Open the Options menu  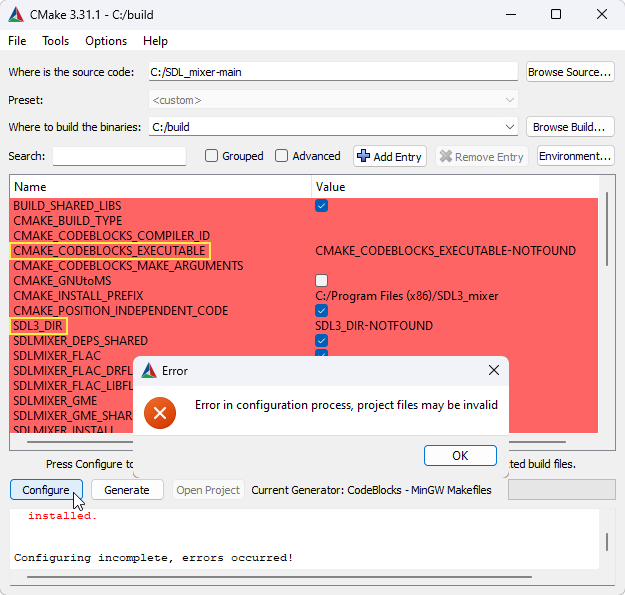pos(106,41)
